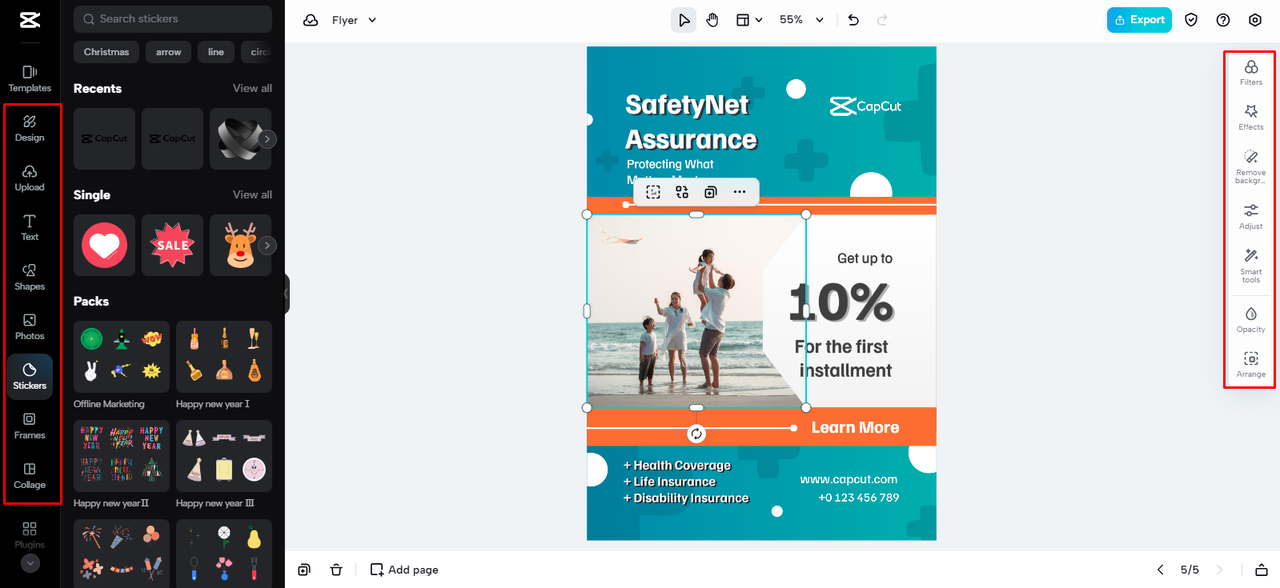Select the SafetyNet Assurance heading

691,122
